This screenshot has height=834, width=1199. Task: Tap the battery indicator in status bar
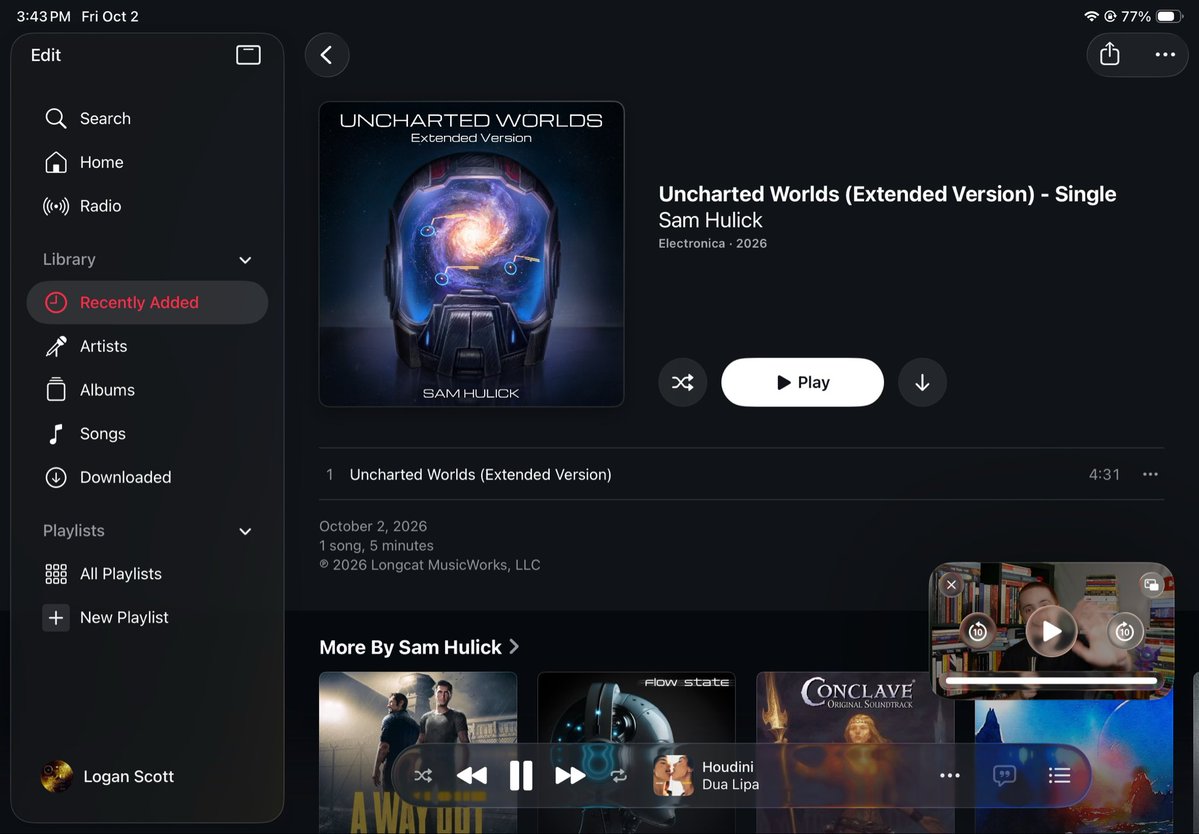coord(1170,16)
